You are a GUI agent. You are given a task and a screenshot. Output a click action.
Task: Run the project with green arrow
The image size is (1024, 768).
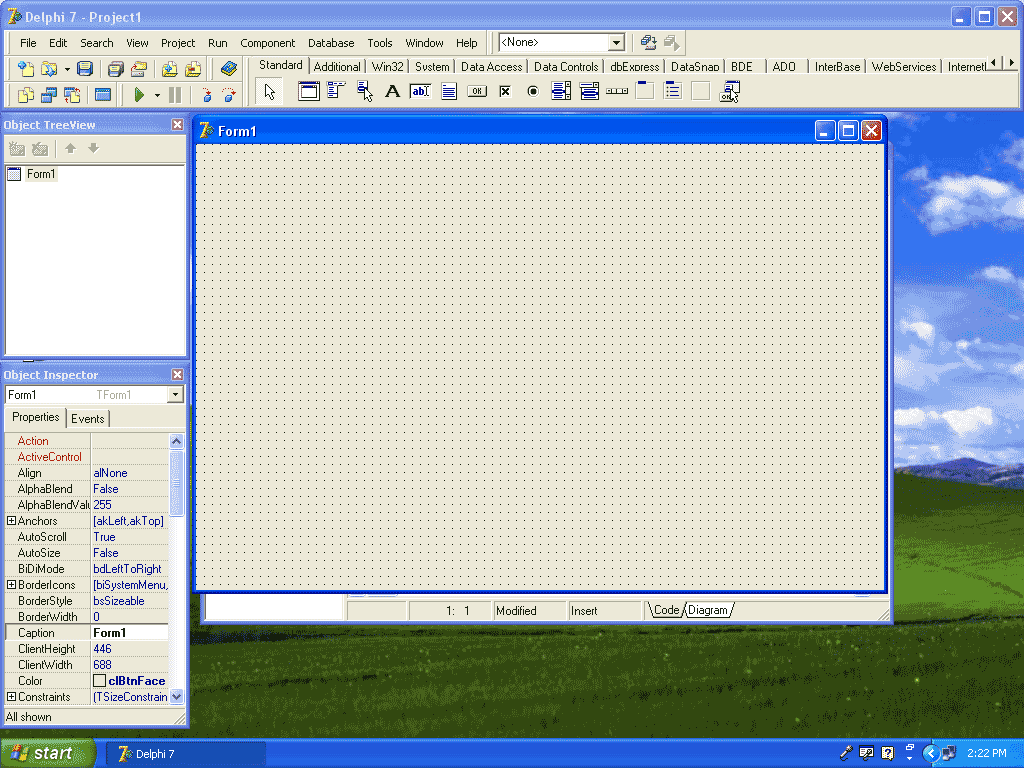click(x=138, y=95)
